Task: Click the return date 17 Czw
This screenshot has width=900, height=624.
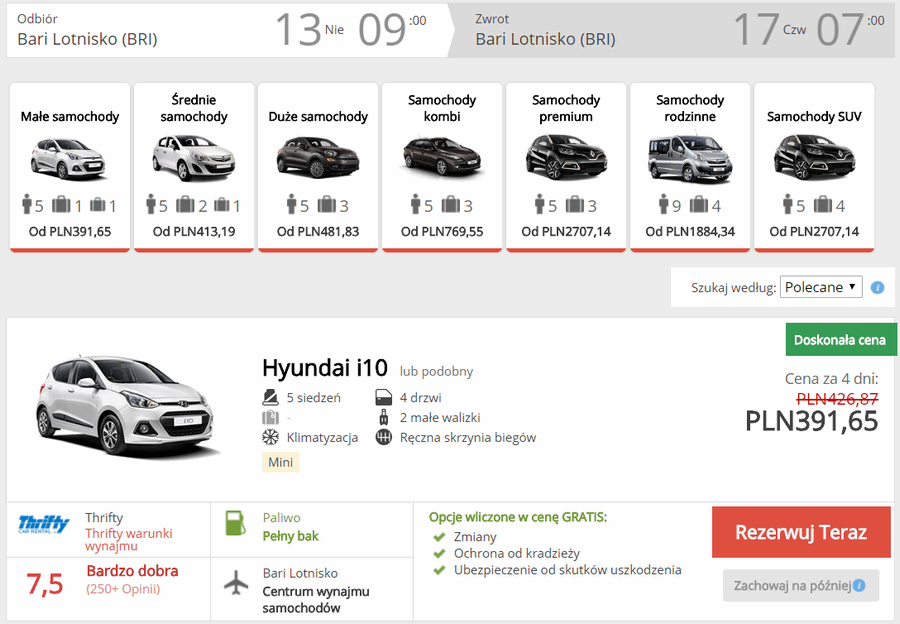Action: point(770,30)
